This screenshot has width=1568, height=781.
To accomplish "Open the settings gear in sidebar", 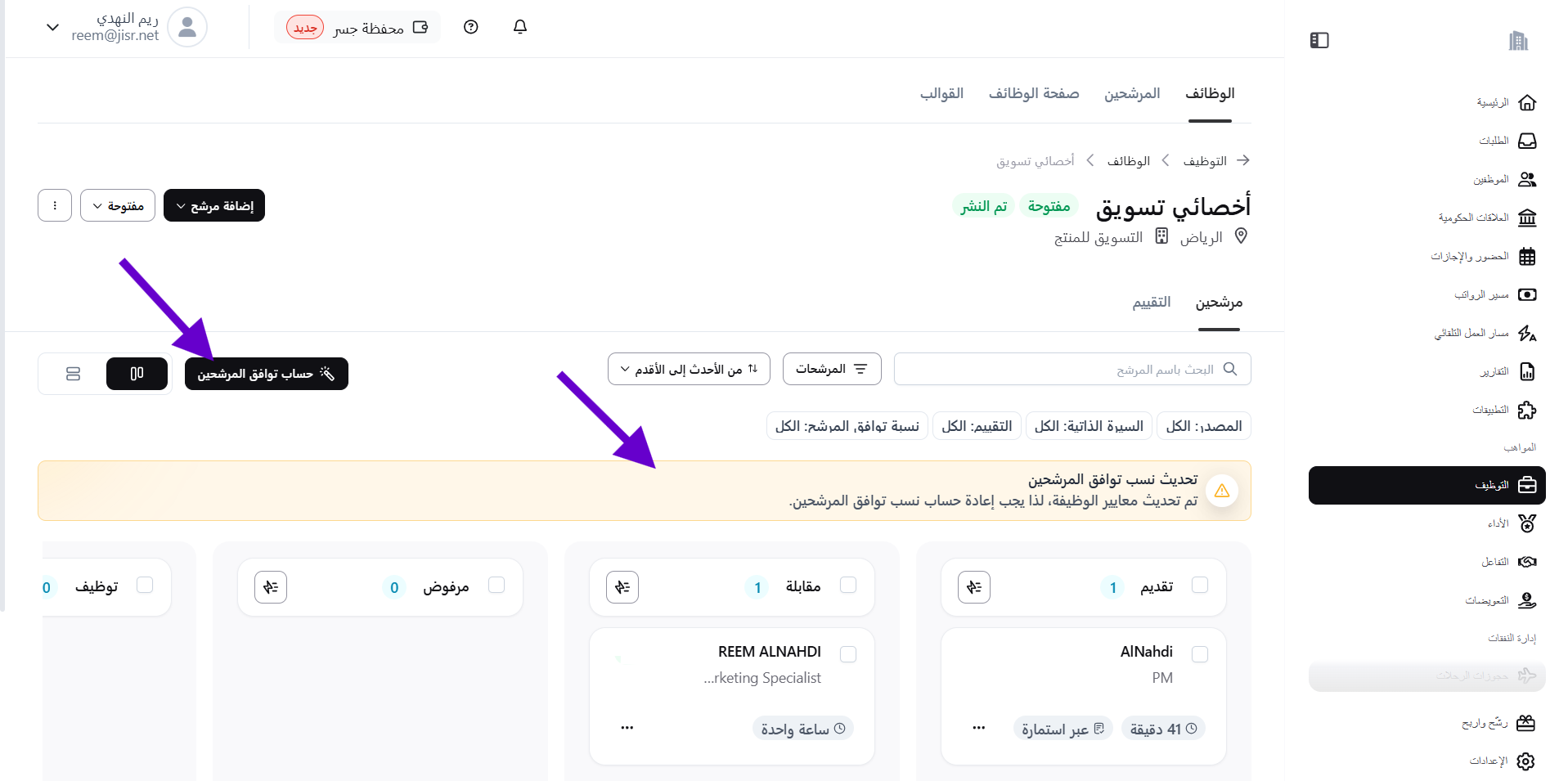I will (x=1525, y=761).
